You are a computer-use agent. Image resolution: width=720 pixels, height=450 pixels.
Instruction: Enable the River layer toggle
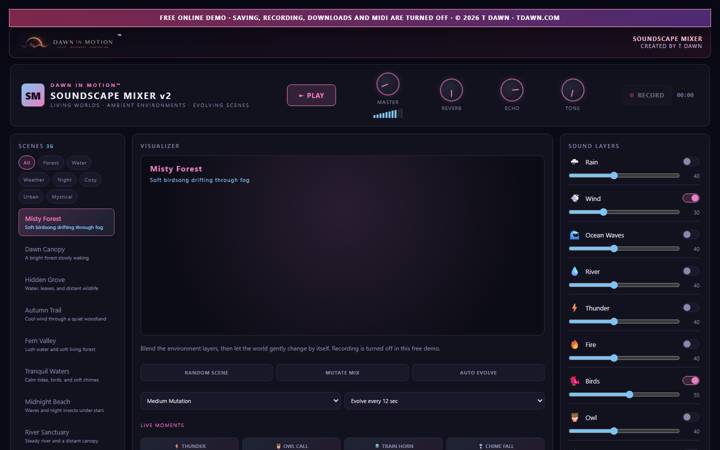pos(691,271)
